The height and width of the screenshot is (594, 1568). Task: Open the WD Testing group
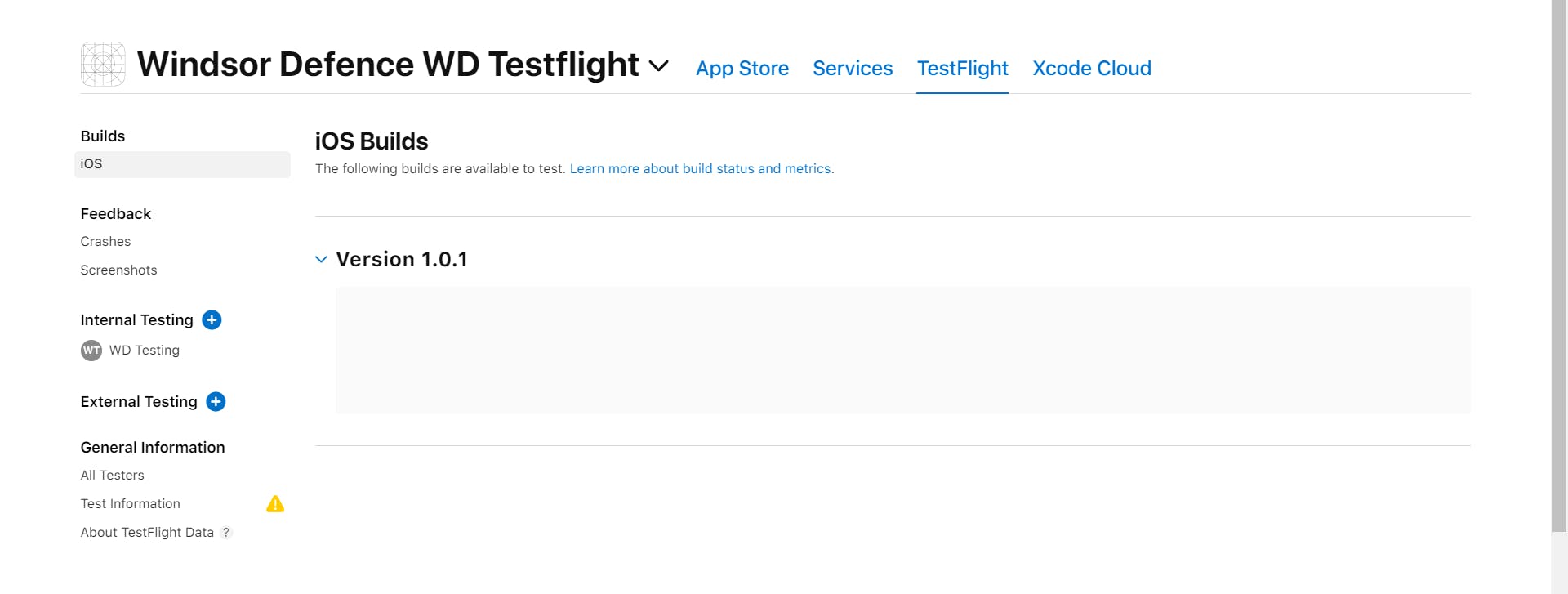pos(144,351)
